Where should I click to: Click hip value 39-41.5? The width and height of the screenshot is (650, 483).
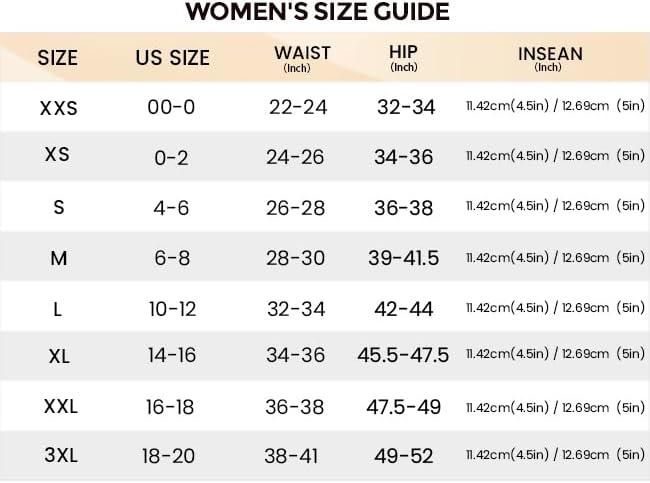tap(403, 258)
